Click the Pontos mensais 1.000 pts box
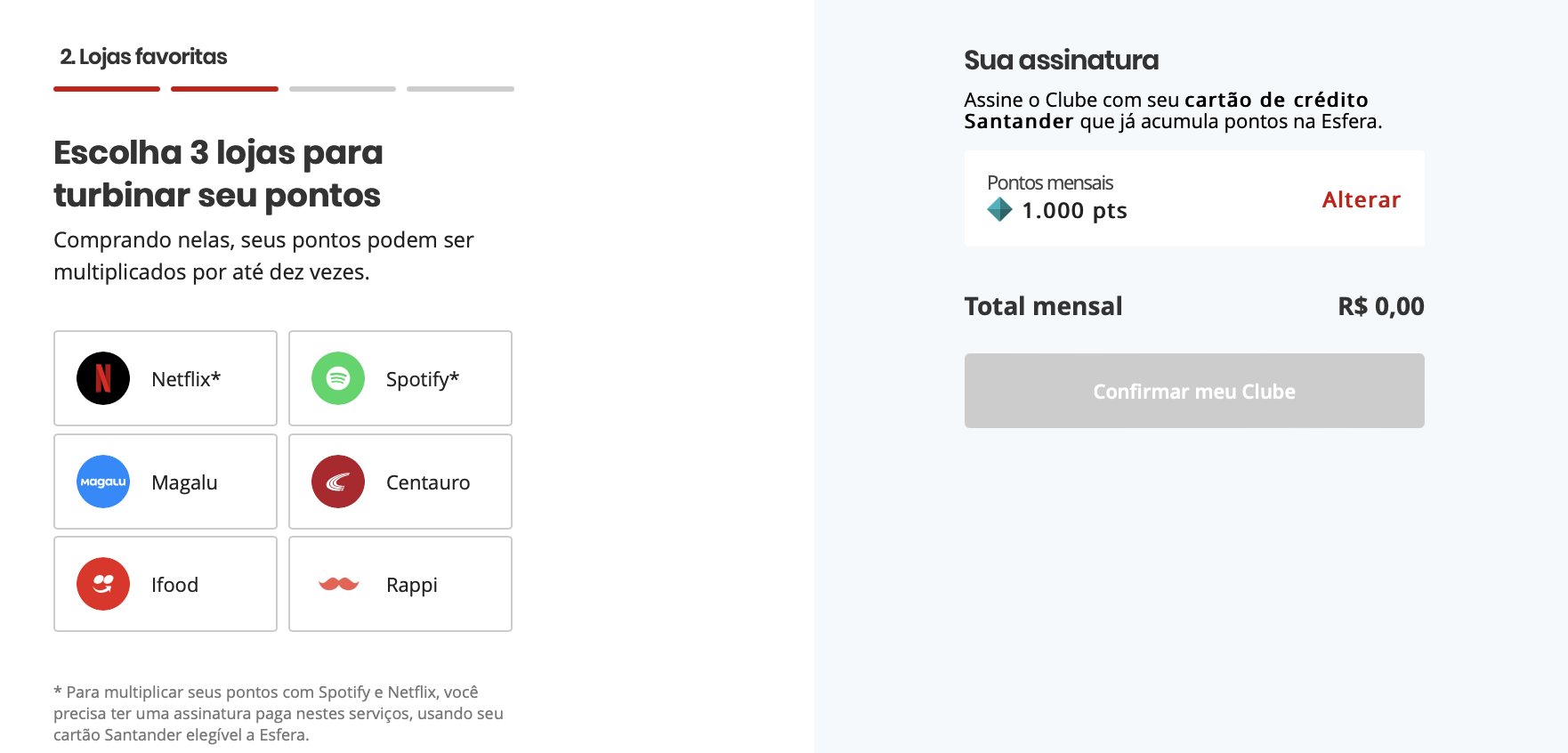 point(1194,198)
